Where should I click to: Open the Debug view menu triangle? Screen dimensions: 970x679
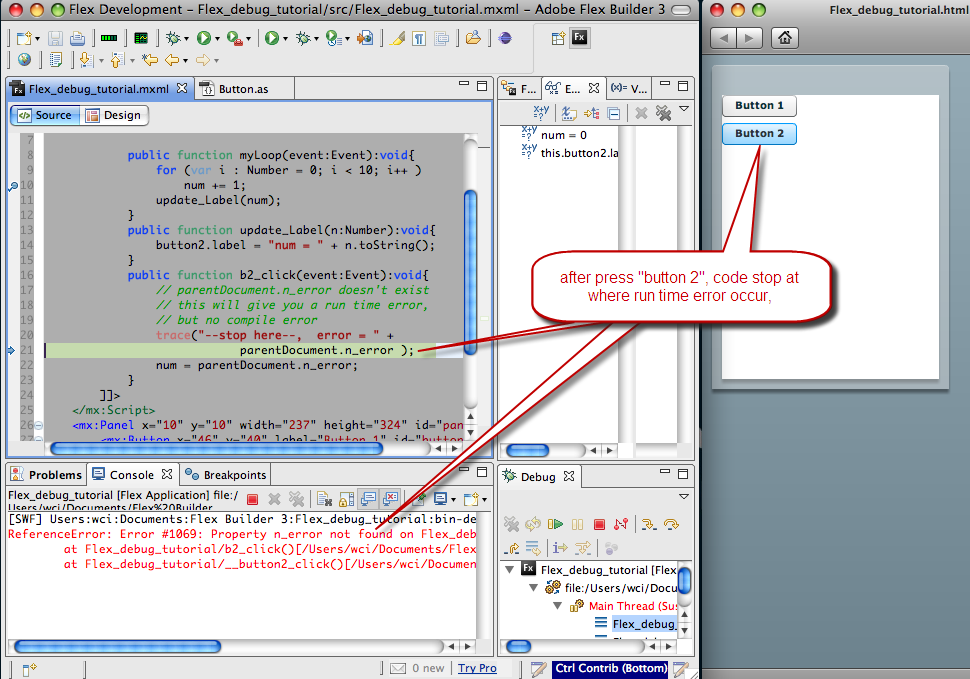(684, 496)
